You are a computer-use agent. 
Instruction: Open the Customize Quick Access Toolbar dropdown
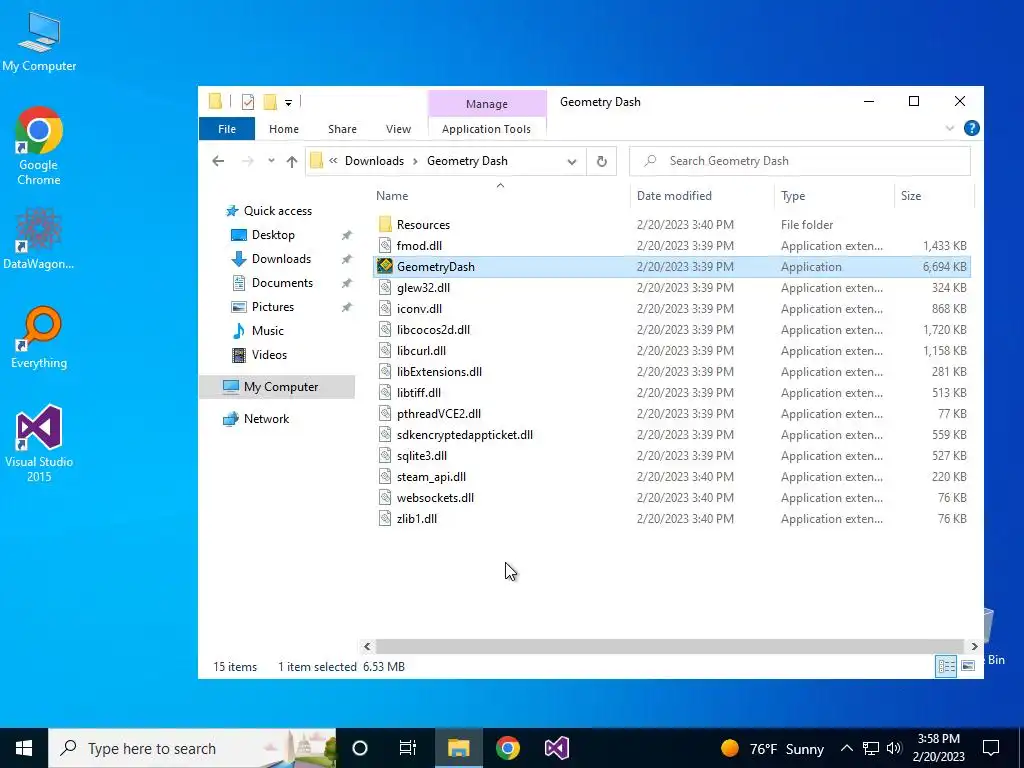(x=288, y=102)
